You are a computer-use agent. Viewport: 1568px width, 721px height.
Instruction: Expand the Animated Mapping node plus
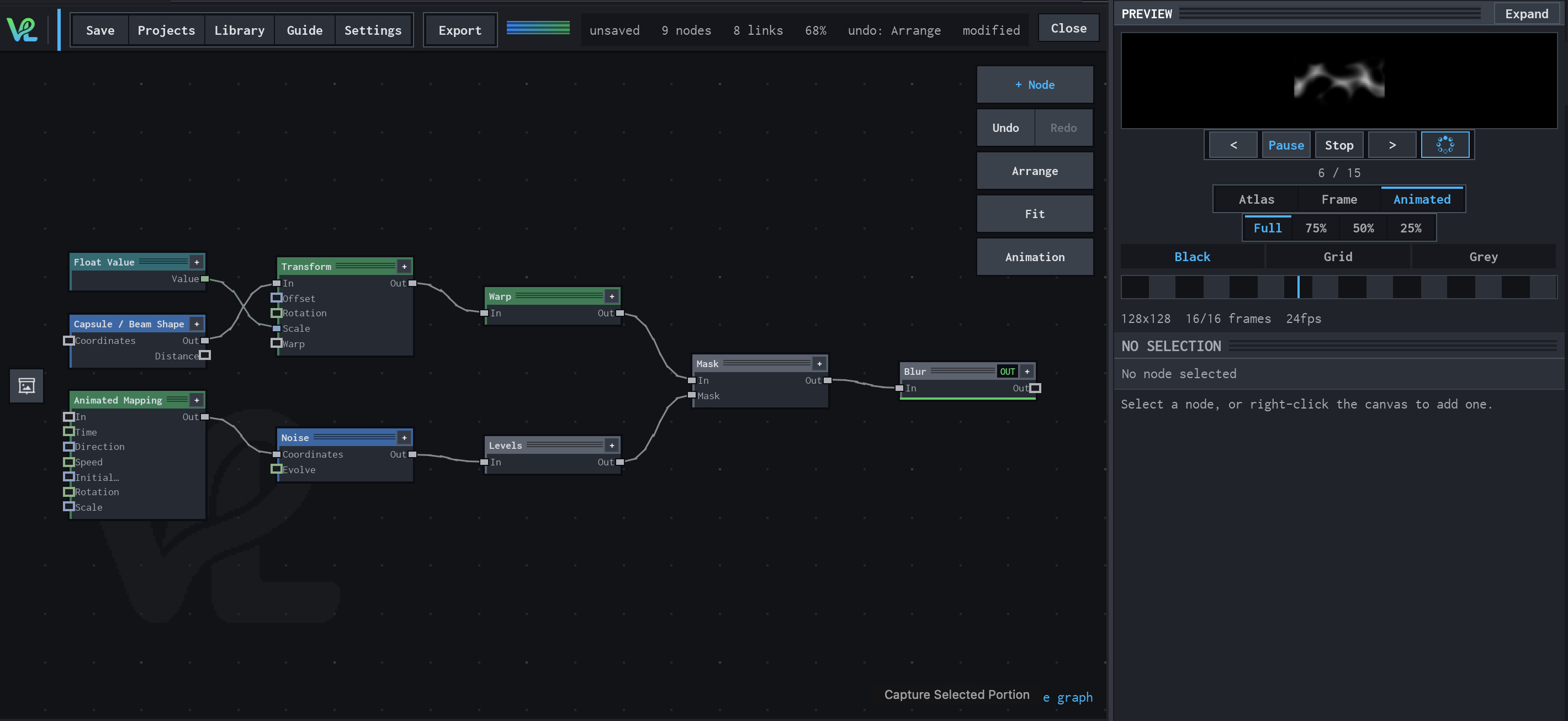(197, 400)
